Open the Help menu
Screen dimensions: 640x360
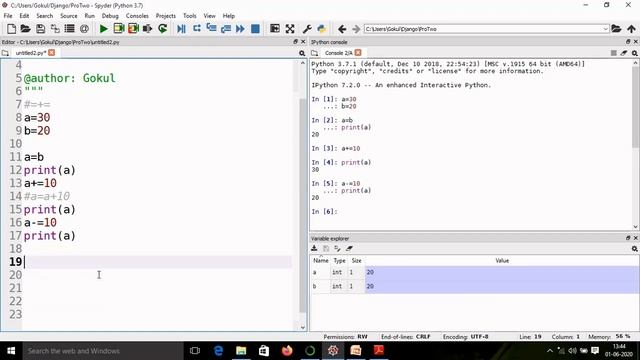229,16
